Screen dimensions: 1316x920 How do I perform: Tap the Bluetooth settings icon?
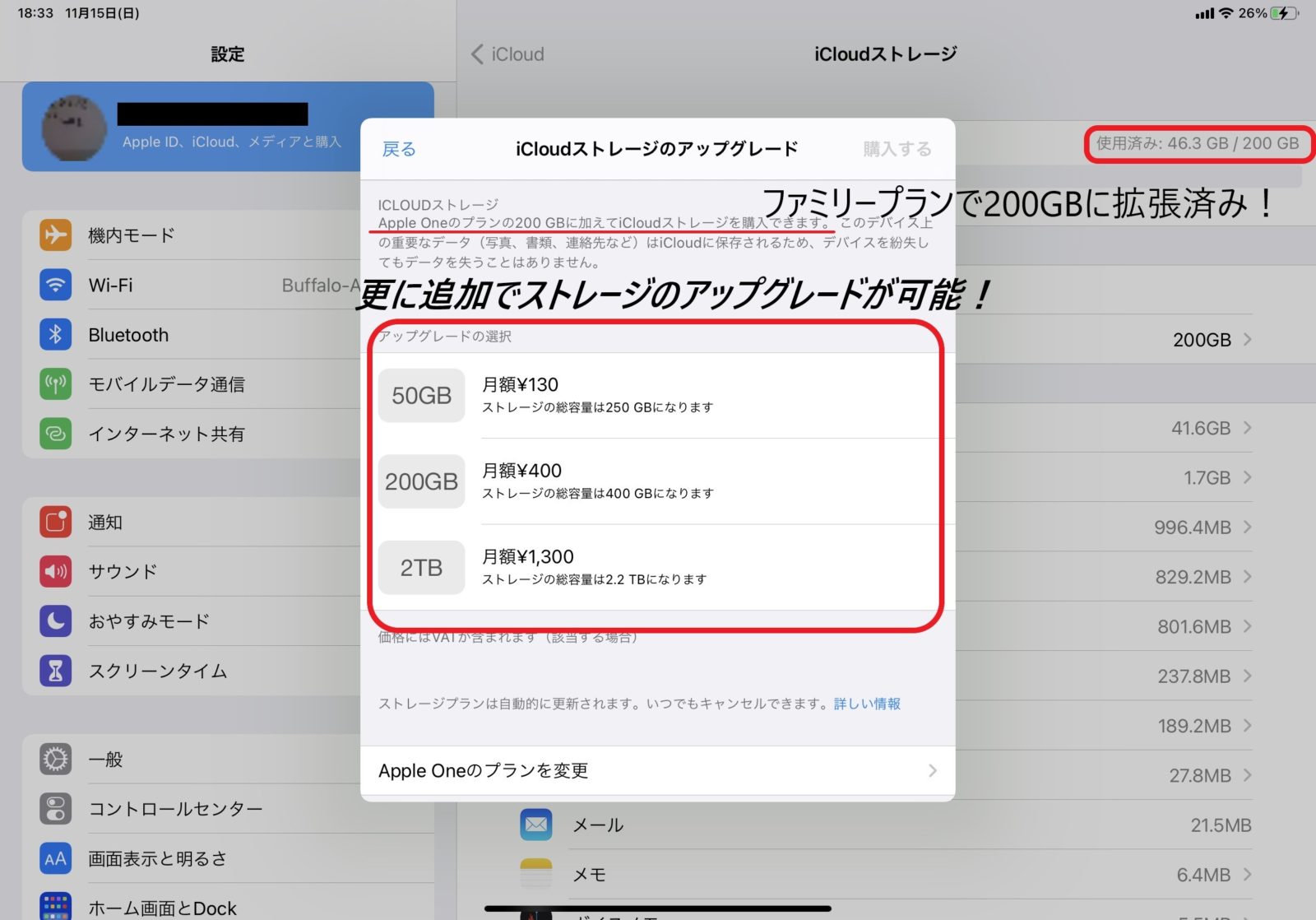click(55, 334)
